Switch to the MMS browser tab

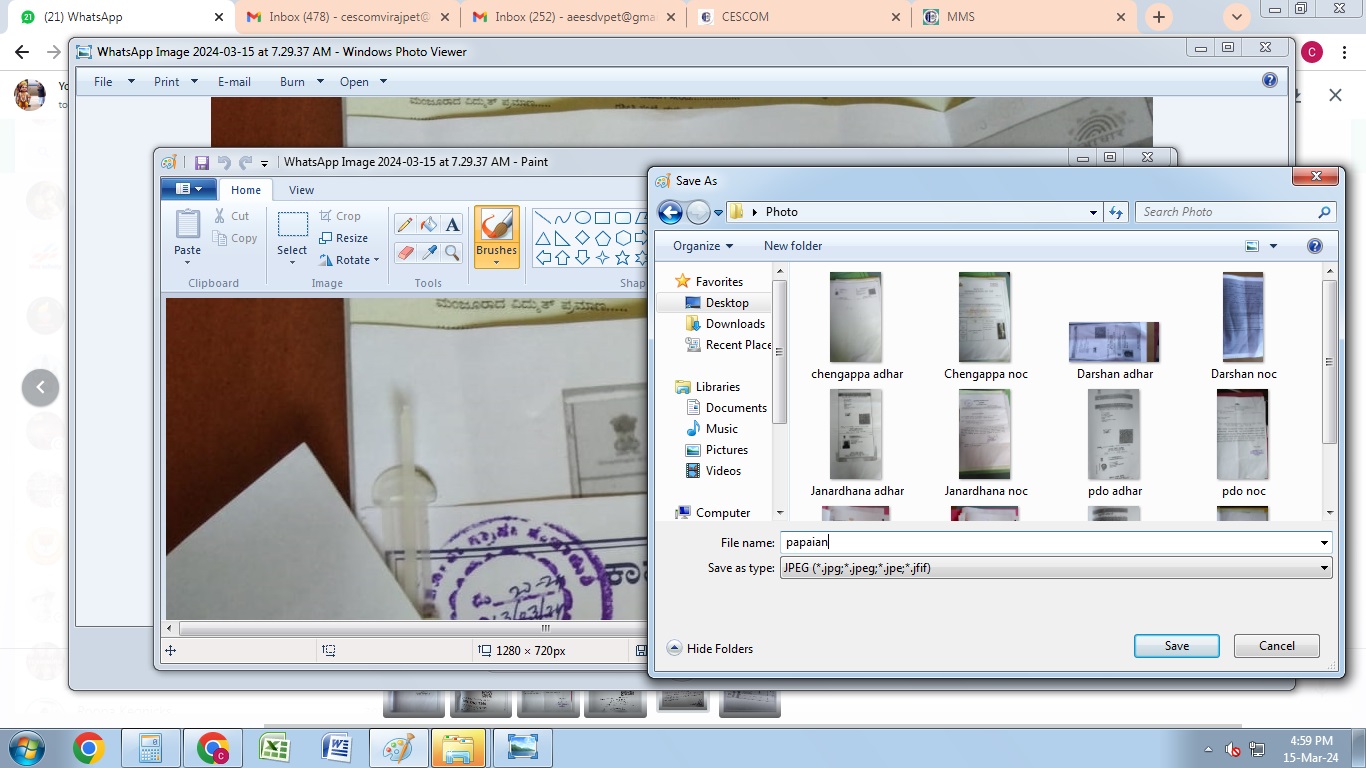(x=1025, y=17)
